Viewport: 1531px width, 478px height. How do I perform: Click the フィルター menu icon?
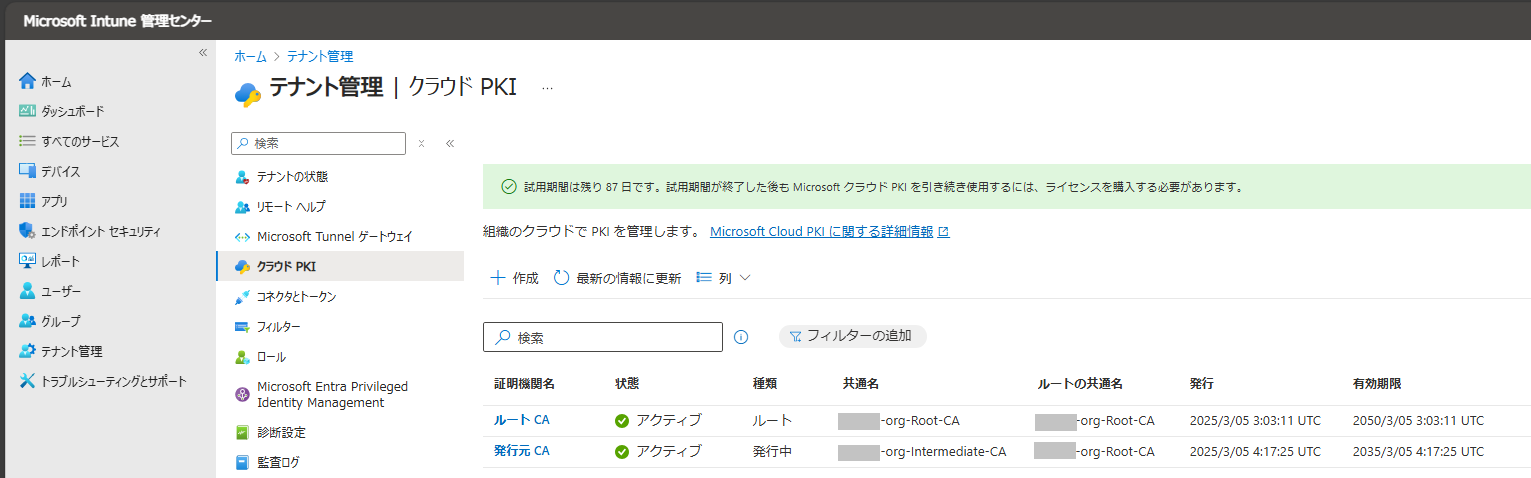241,327
